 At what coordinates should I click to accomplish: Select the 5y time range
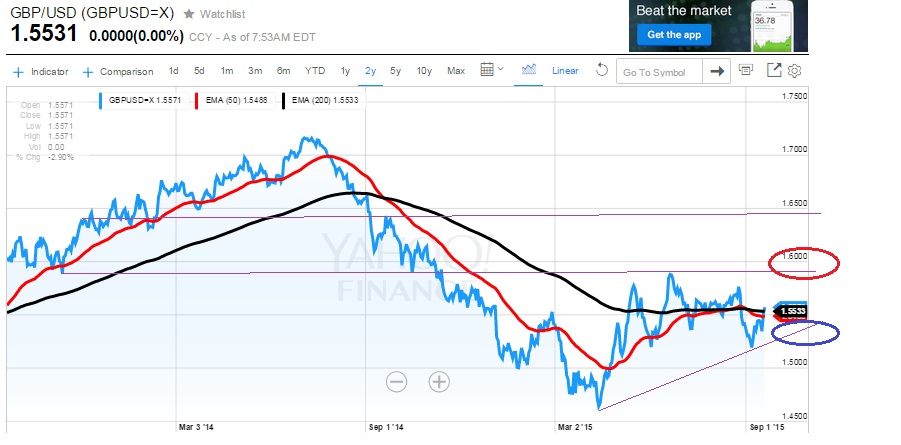coord(396,71)
